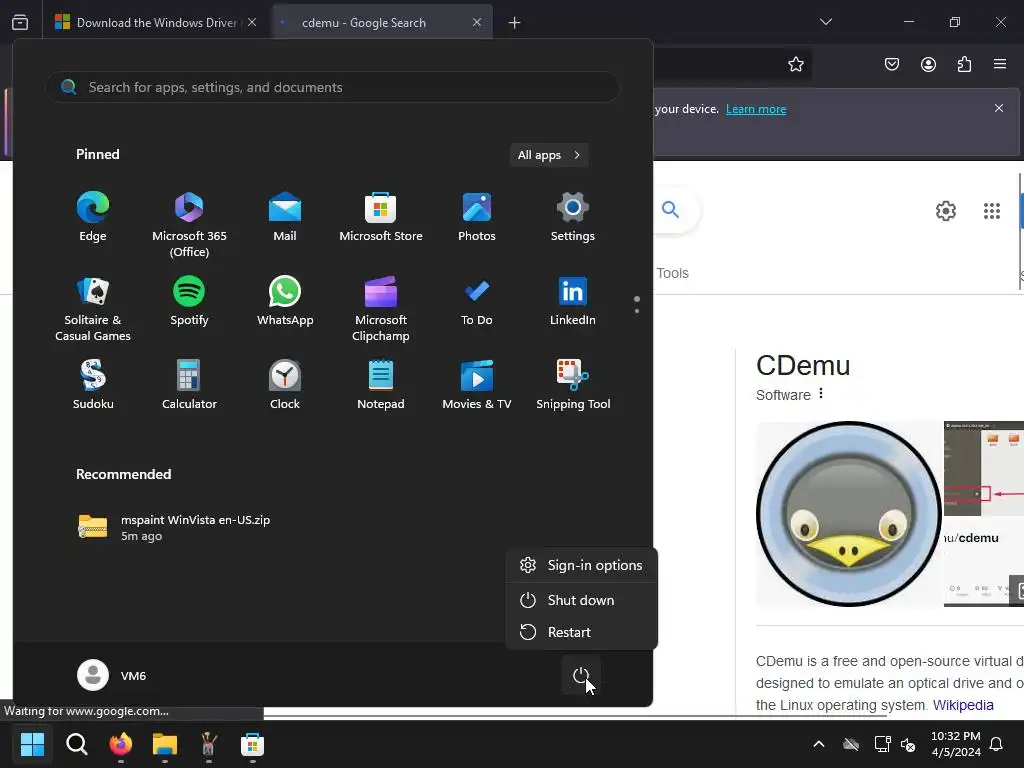Click the pinned apps page indicator dots
Screen dimensions: 1024x768
pos(637,304)
